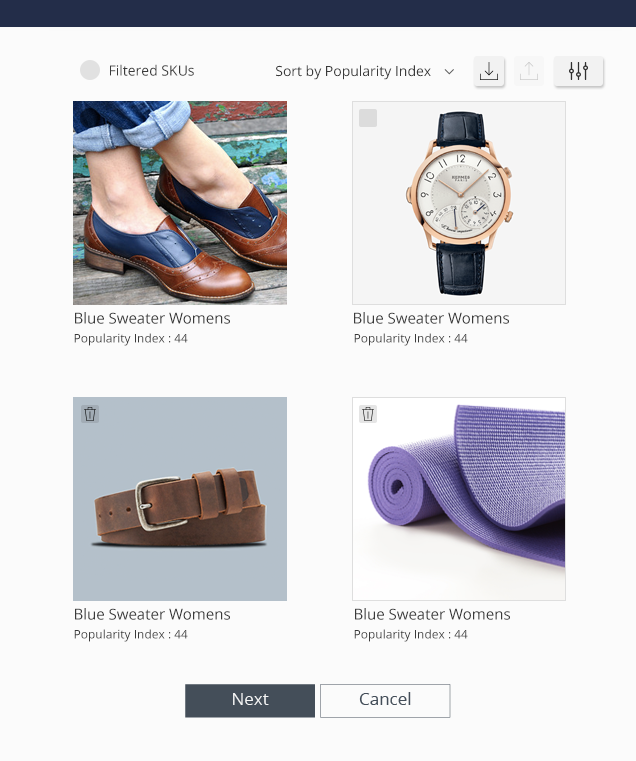Open the title under the yoga mat image
This screenshot has width=636, height=761.
432,614
